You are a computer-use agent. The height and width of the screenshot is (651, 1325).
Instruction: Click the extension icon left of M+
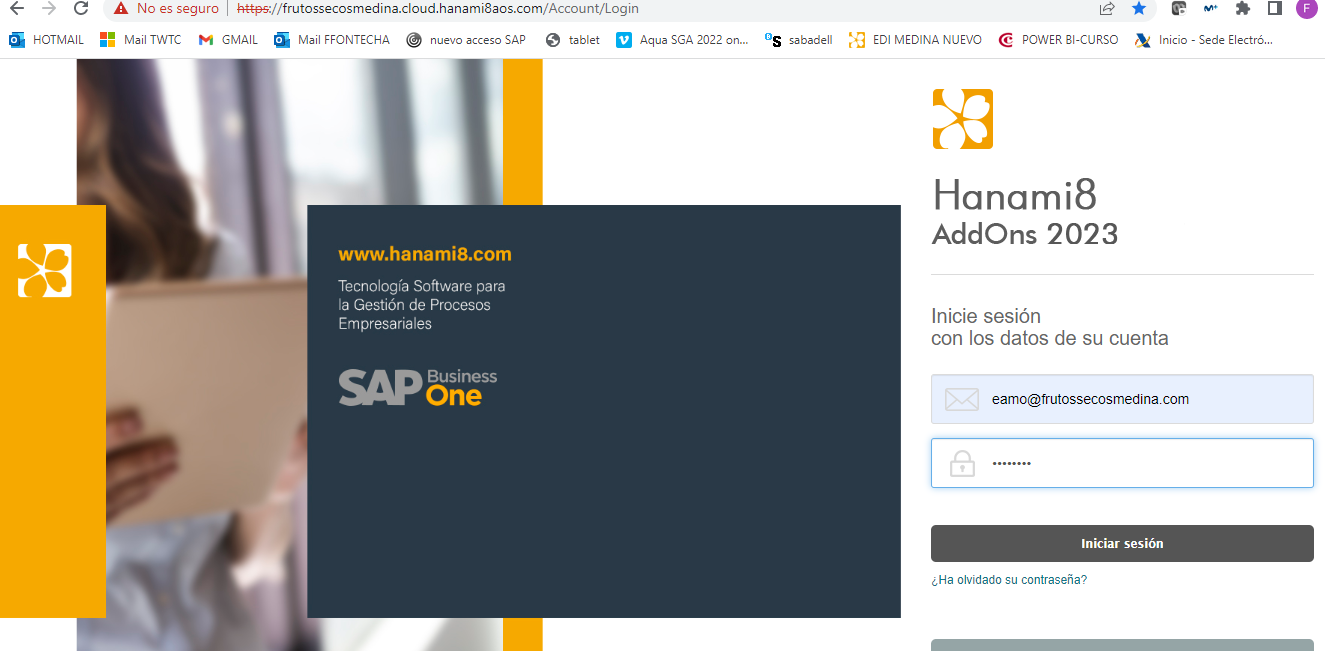tap(1179, 9)
